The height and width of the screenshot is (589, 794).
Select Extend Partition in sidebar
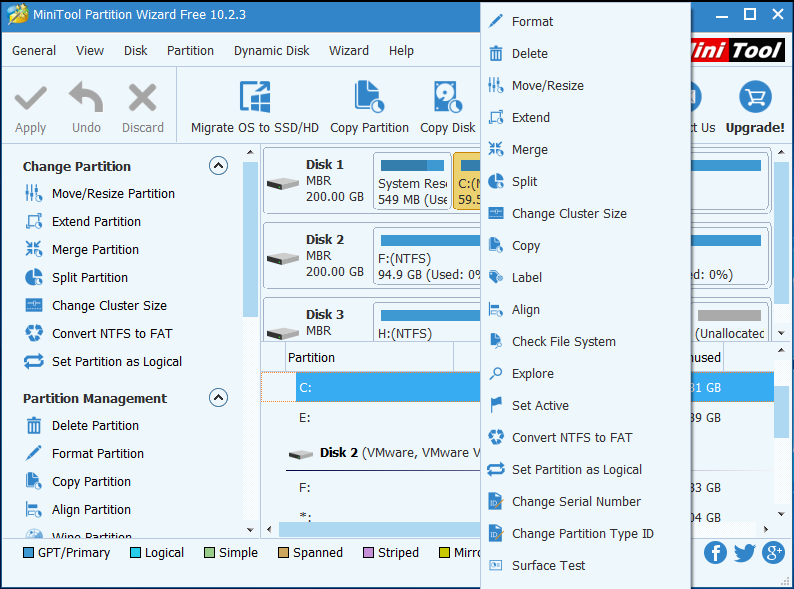click(x=83, y=221)
